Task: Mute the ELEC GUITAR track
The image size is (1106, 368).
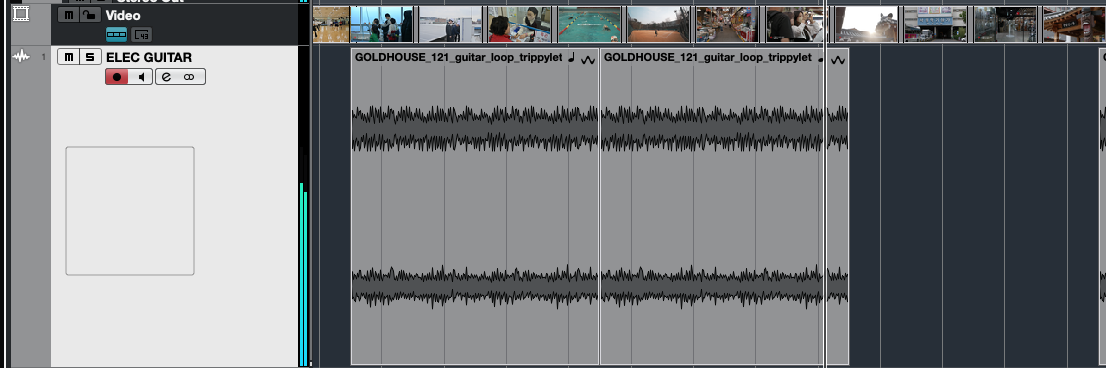Action: pos(68,57)
